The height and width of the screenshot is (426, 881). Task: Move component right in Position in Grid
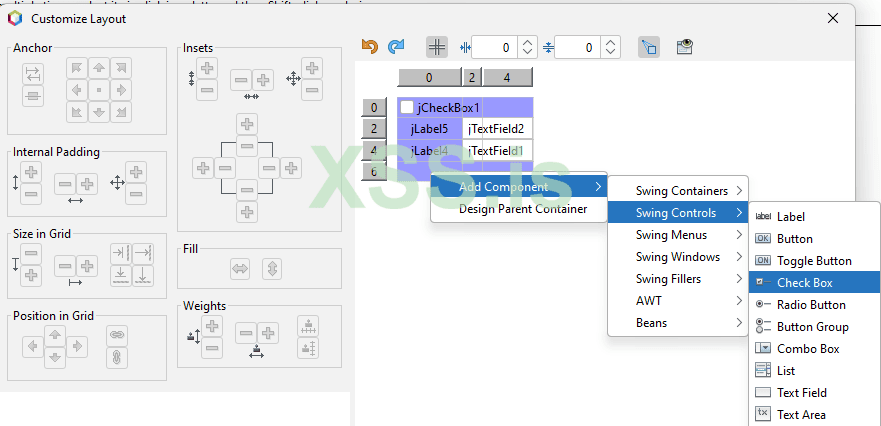(x=77, y=346)
